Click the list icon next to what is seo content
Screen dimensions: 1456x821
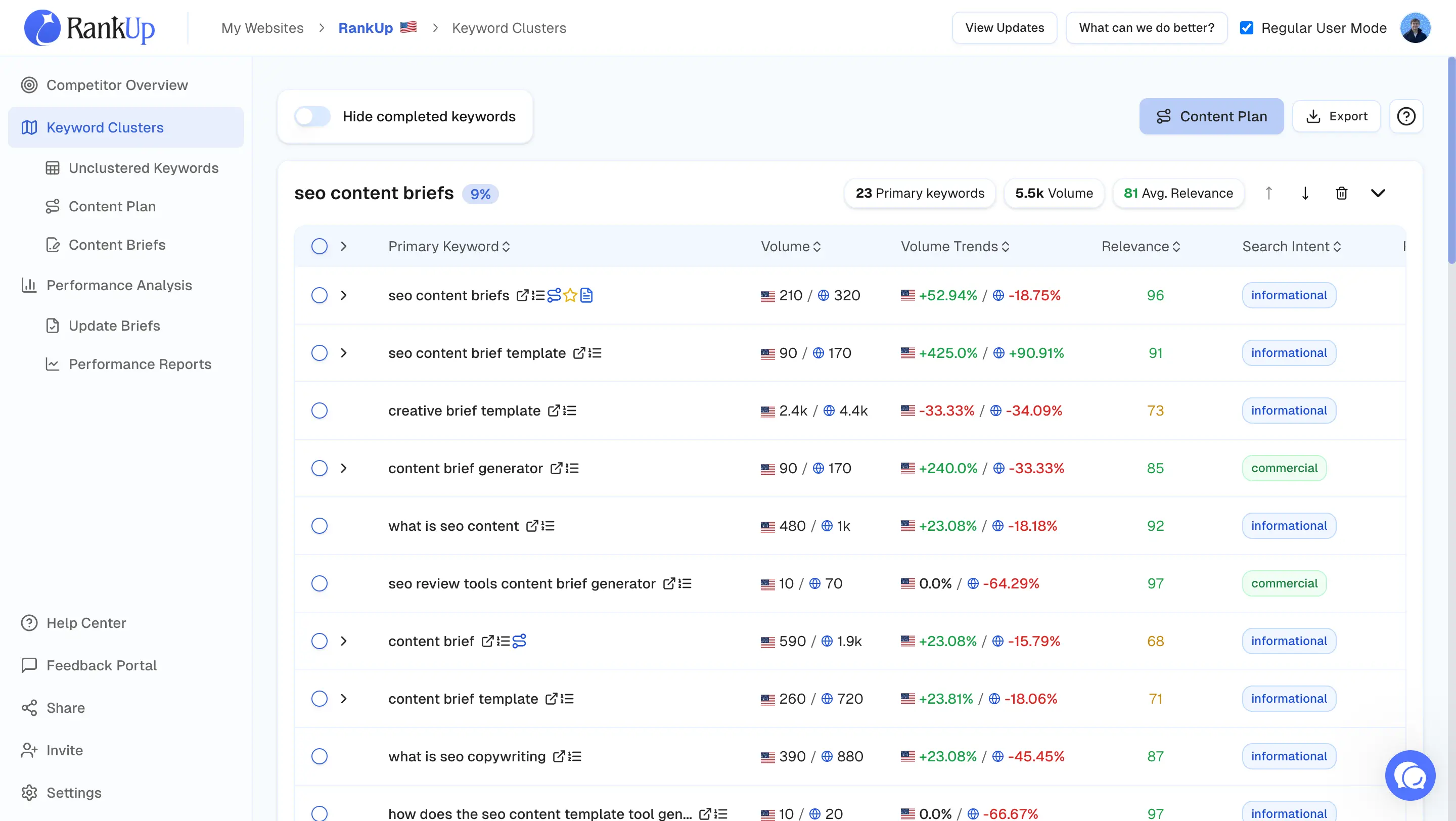[548, 526]
